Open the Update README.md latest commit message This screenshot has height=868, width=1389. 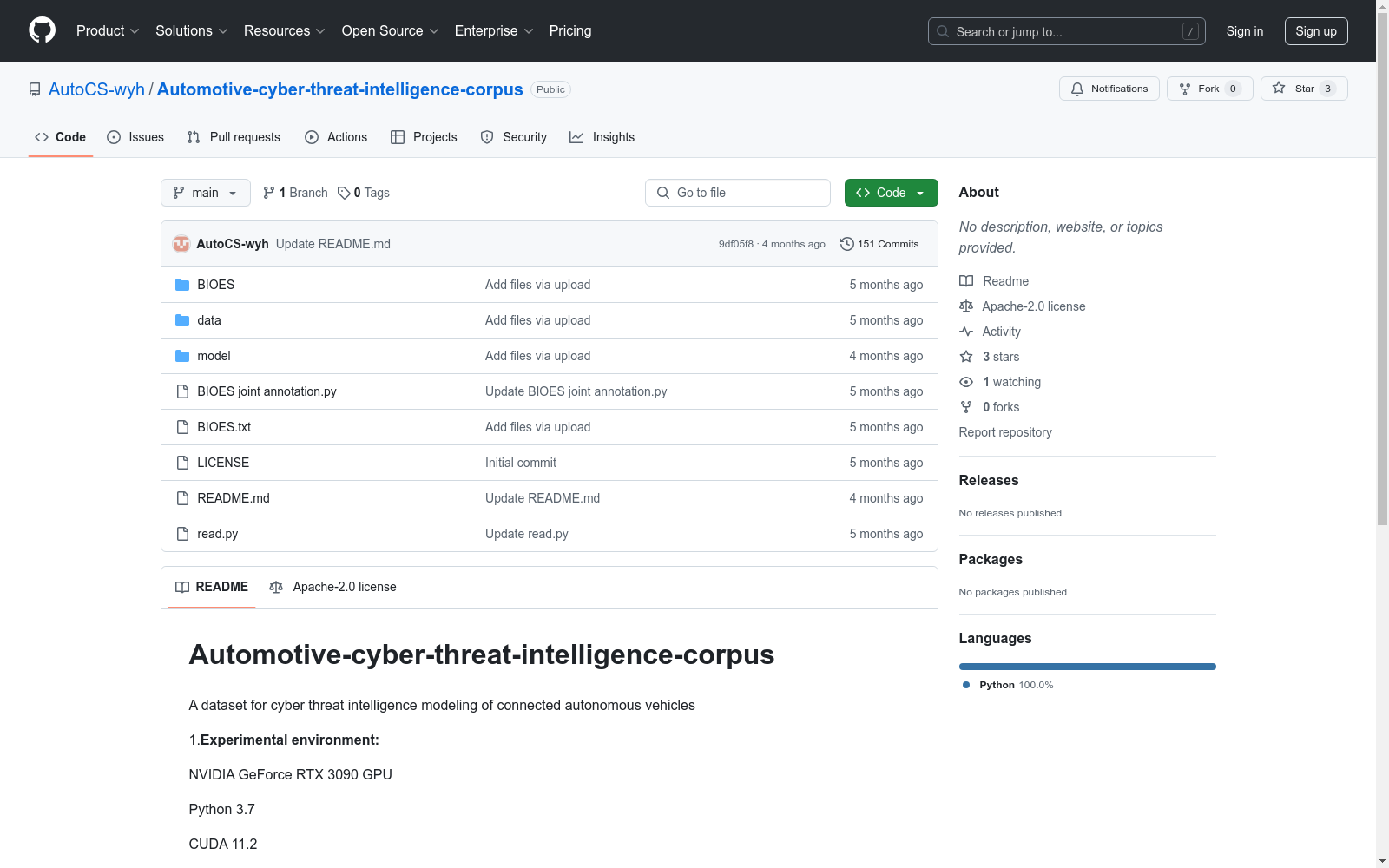[x=333, y=244]
